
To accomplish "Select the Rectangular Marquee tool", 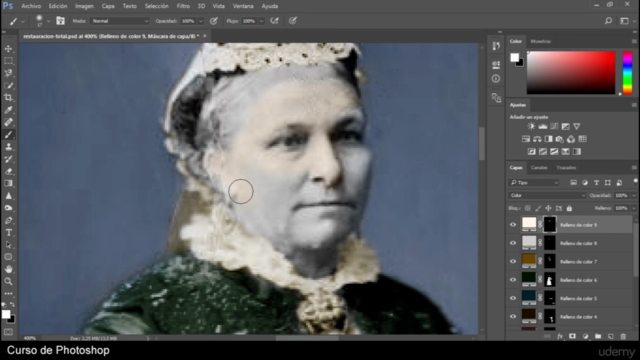I will pyautogui.click(x=9, y=61).
